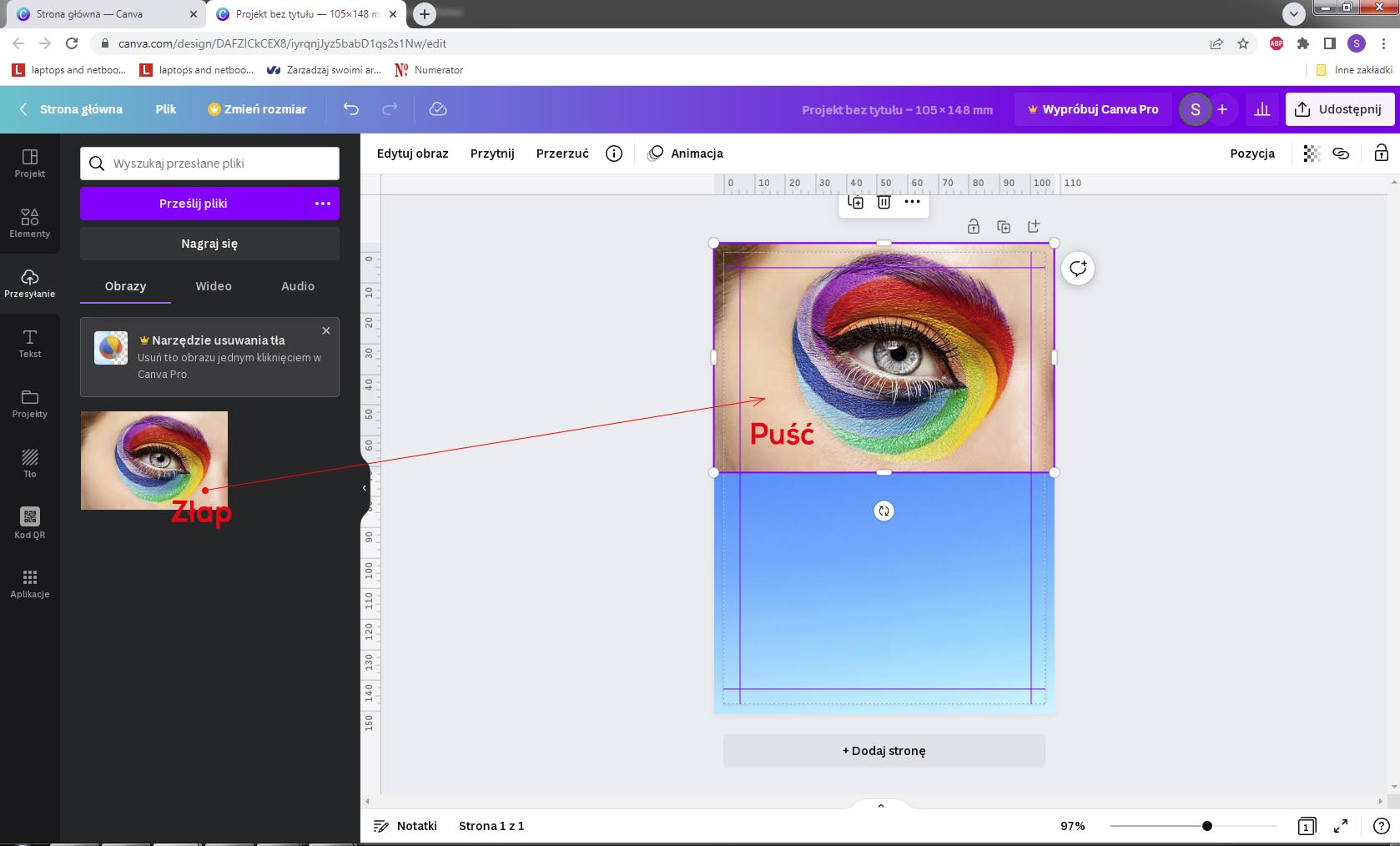The image size is (1400, 846).
Task: Switch to the Obrazy tab
Action: [126, 286]
